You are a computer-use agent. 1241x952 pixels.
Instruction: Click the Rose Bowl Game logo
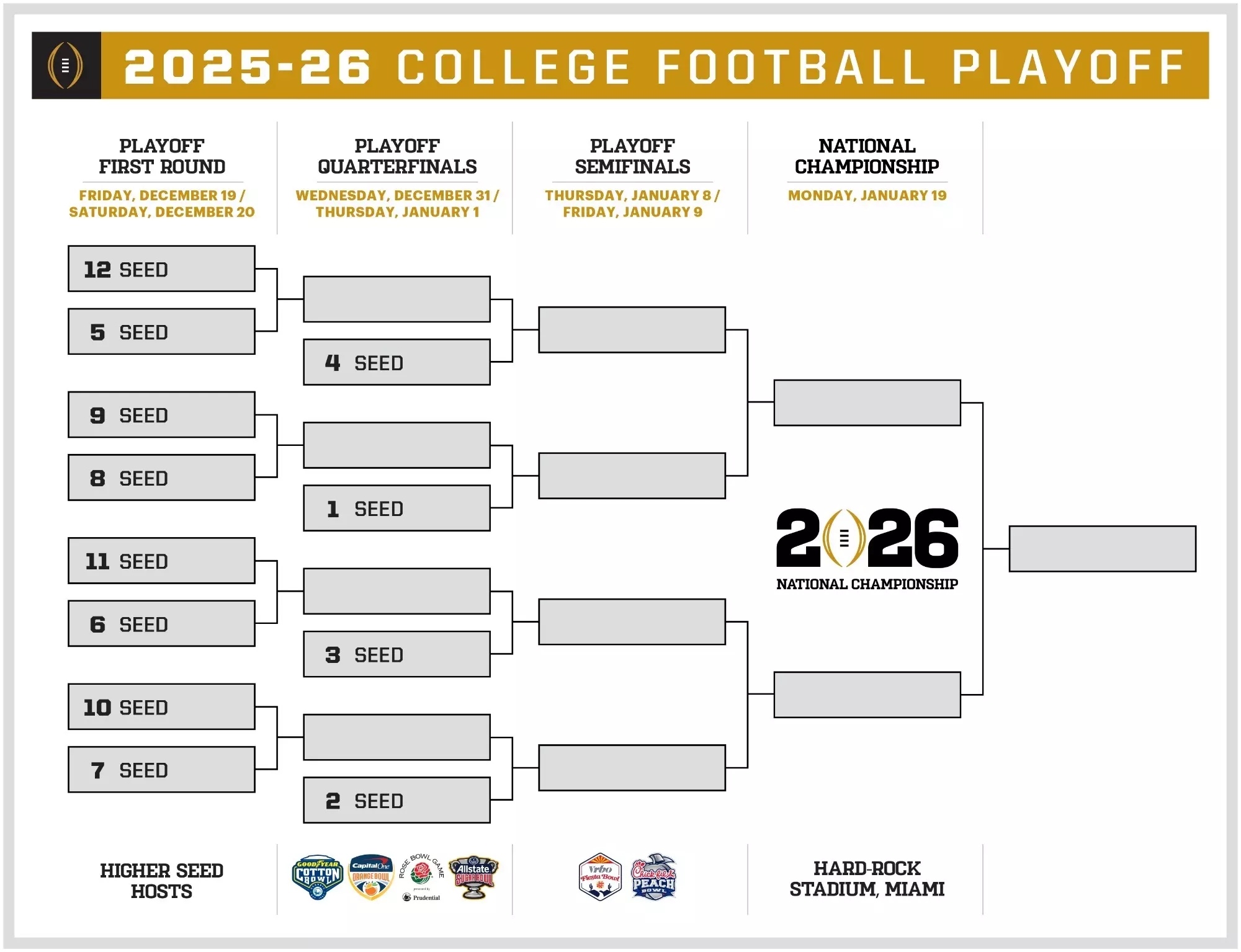(x=422, y=876)
